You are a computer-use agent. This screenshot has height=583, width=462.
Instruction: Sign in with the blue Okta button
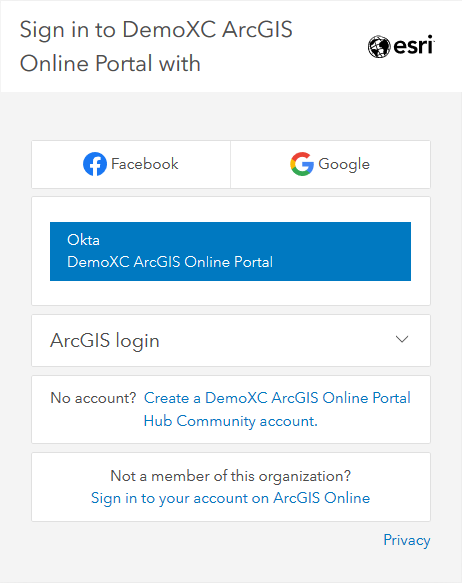230,251
